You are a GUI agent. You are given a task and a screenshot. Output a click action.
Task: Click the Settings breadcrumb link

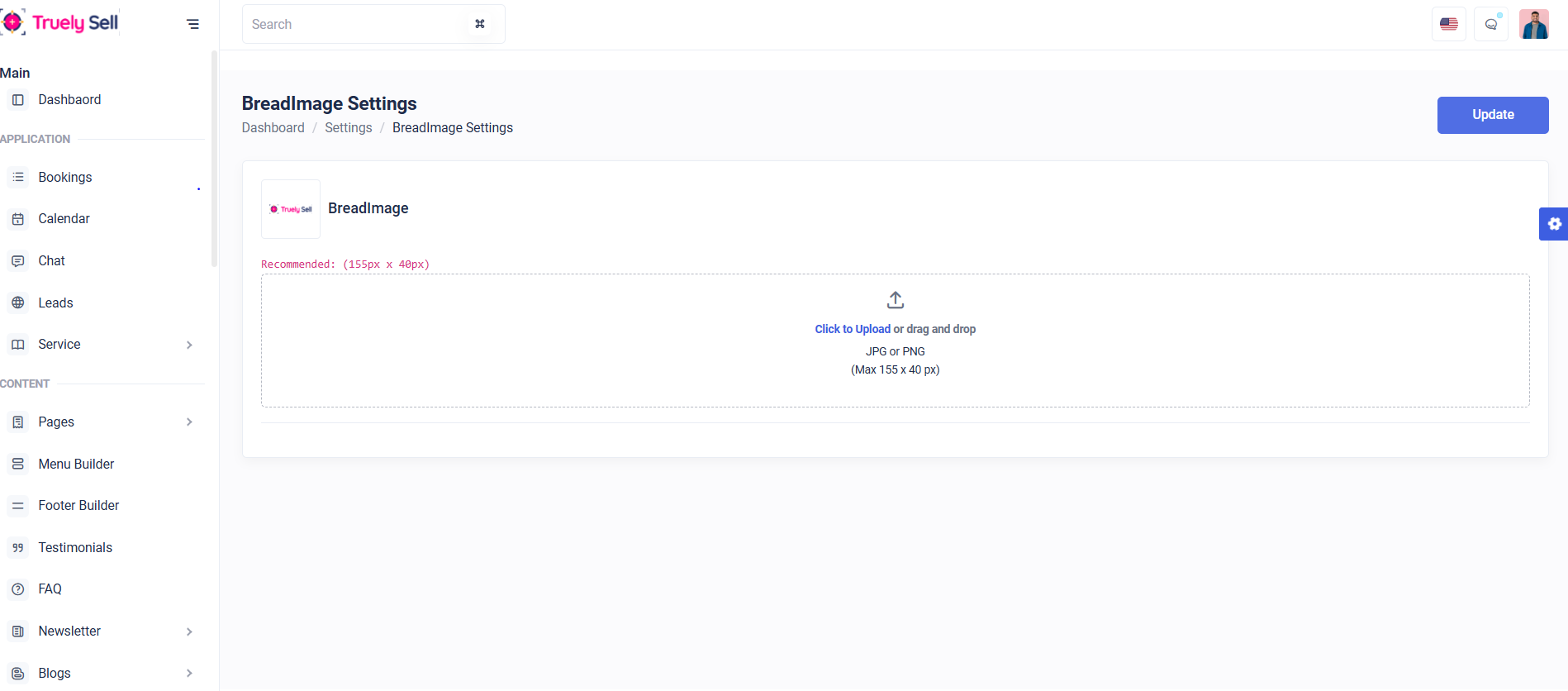pyautogui.click(x=348, y=128)
